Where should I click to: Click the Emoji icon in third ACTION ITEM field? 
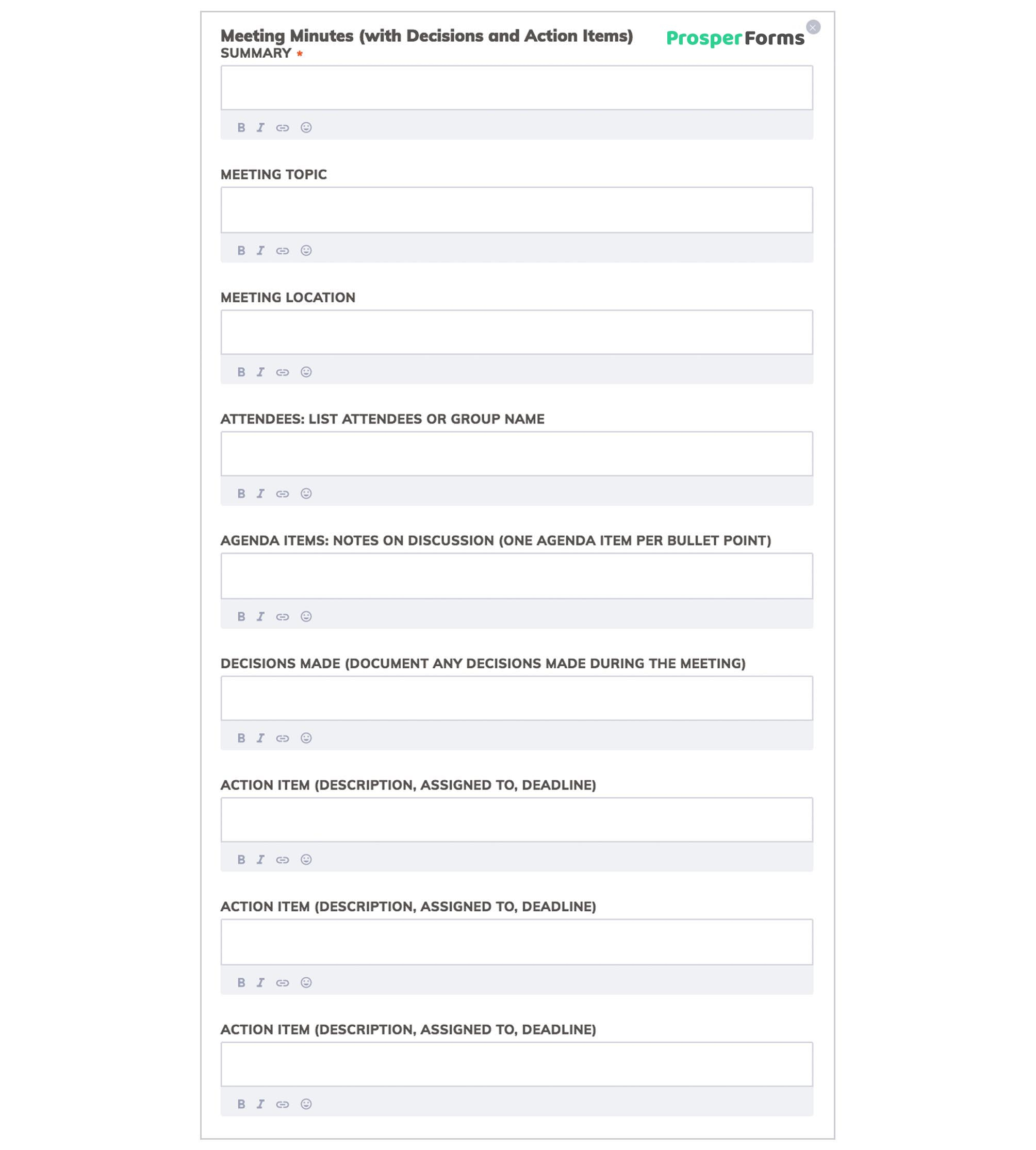tap(305, 1104)
